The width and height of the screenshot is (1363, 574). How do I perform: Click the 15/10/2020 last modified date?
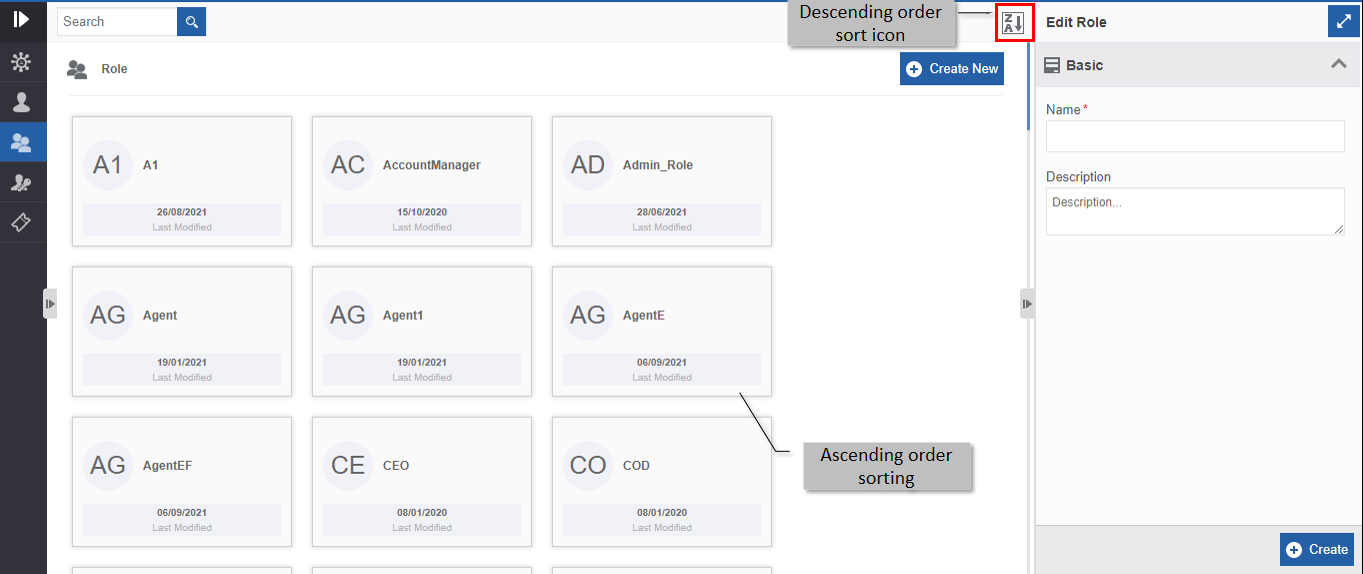point(422,212)
